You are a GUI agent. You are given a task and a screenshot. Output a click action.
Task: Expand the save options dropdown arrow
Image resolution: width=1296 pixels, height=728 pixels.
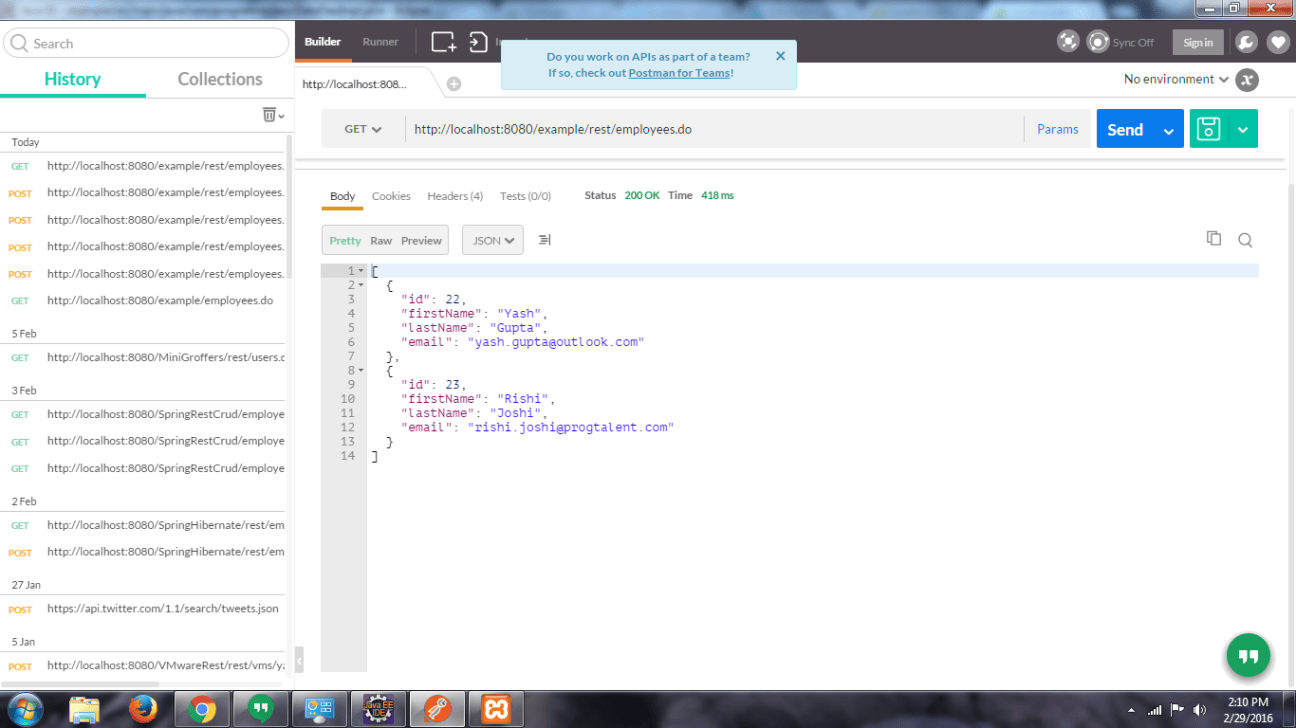point(1243,129)
